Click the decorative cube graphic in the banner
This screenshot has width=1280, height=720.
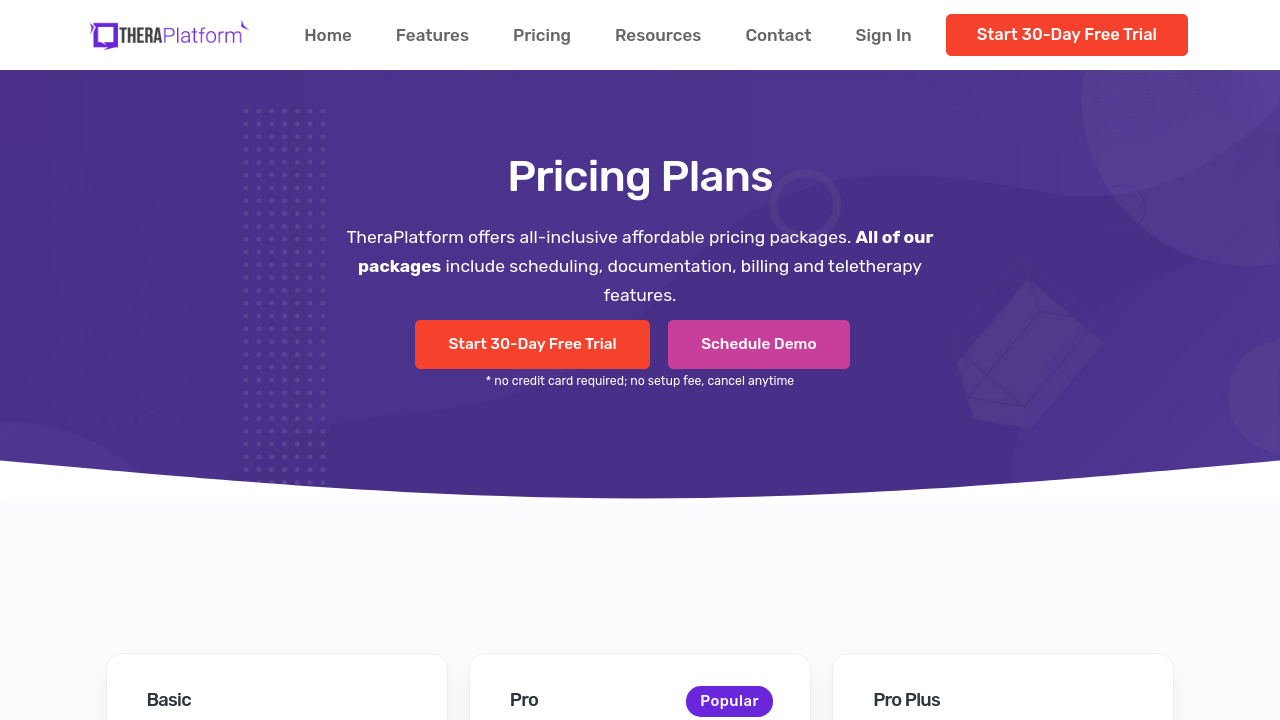[1025, 355]
